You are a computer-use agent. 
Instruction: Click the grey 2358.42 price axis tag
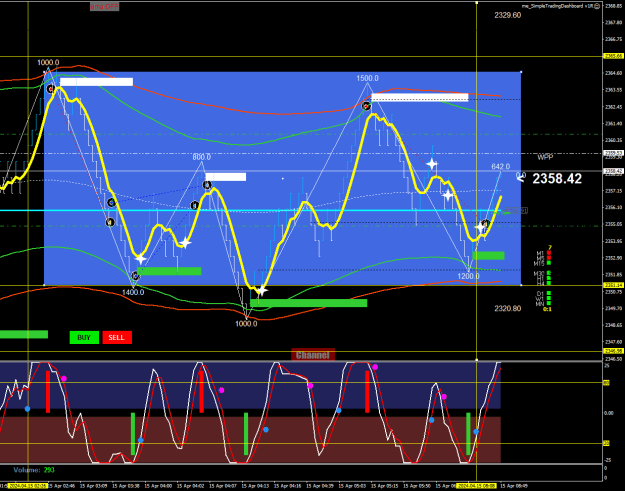[x=613, y=171]
